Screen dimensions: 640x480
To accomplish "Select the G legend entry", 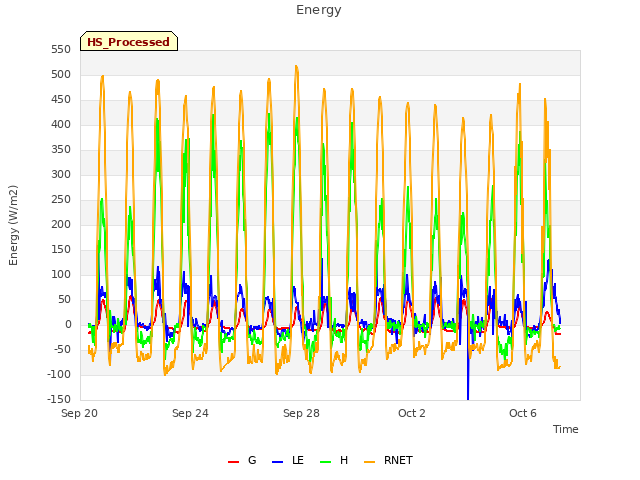I will point(242,460).
